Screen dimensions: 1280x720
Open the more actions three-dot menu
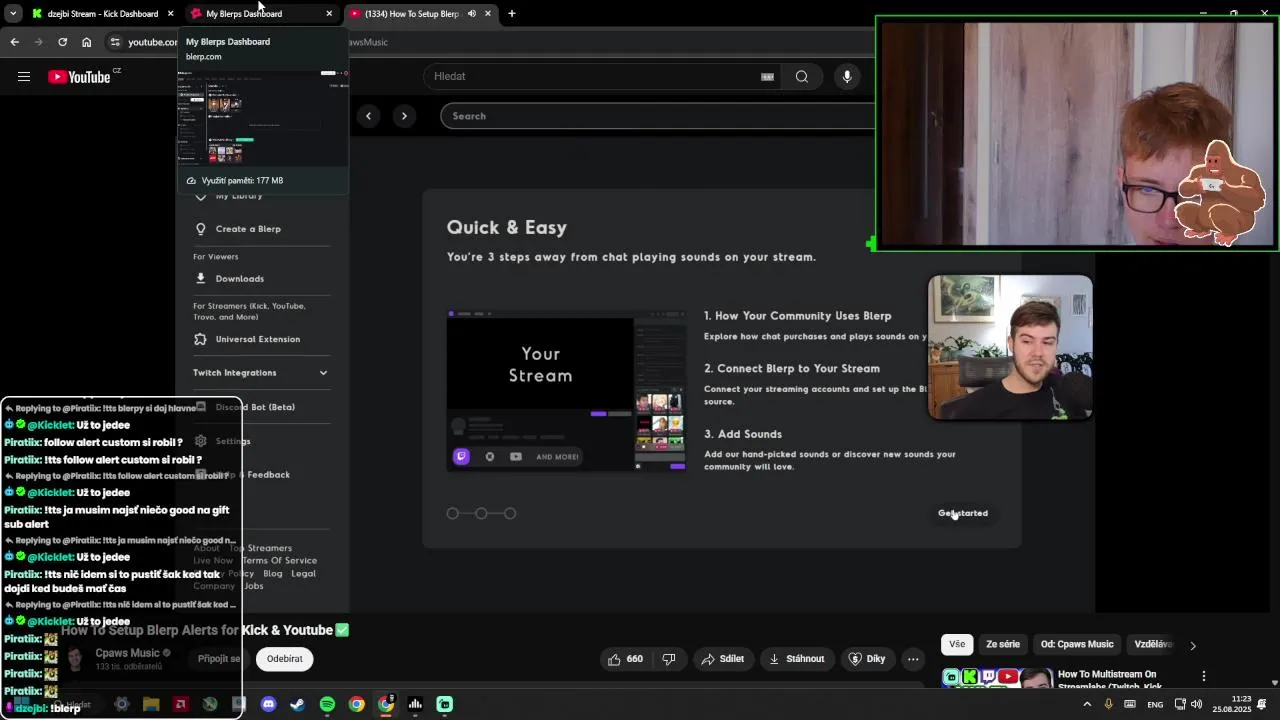click(912, 659)
